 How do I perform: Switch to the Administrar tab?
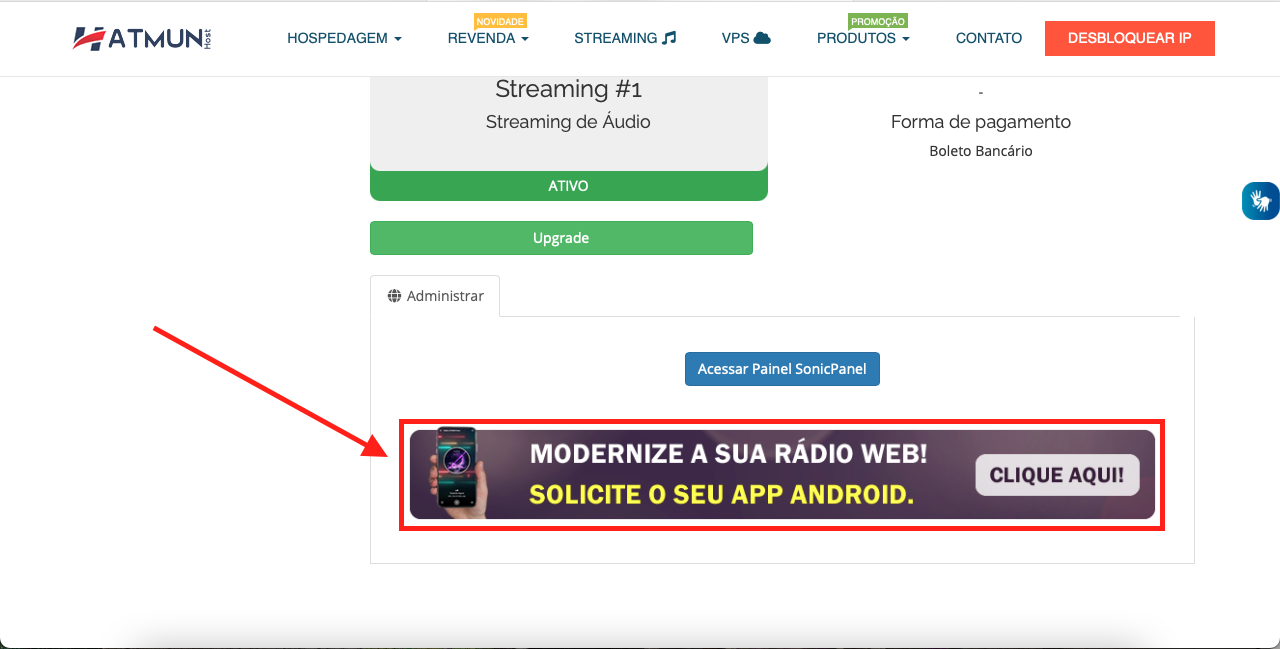(x=435, y=296)
